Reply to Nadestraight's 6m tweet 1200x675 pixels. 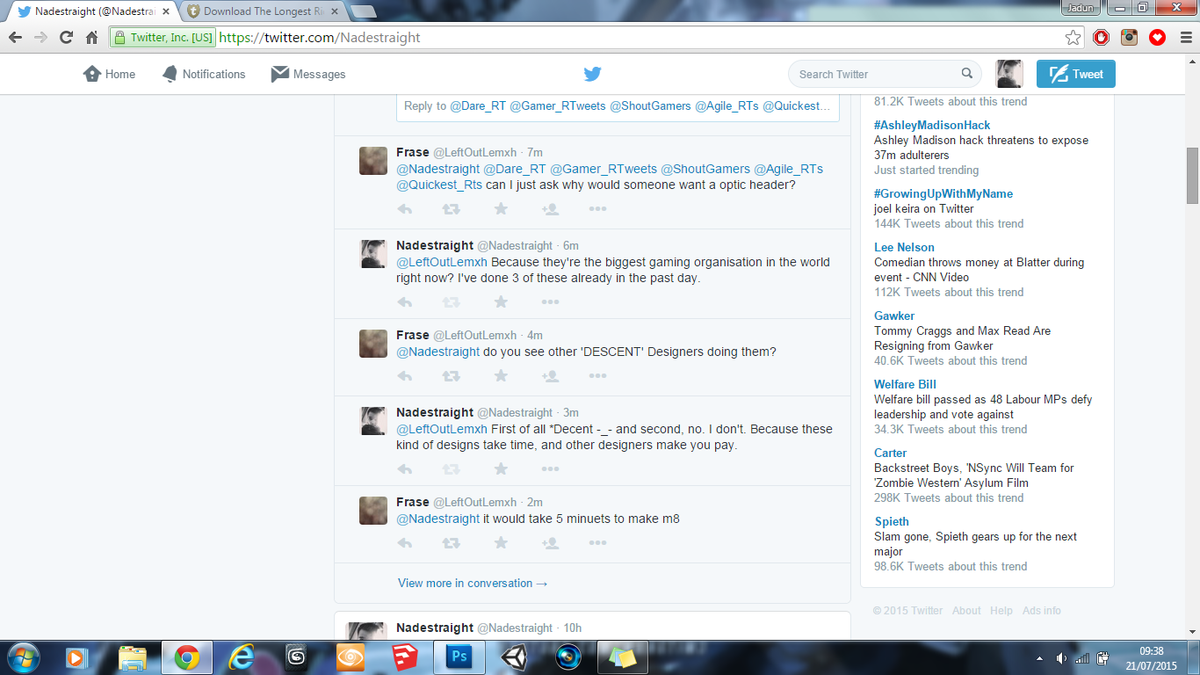pos(405,302)
